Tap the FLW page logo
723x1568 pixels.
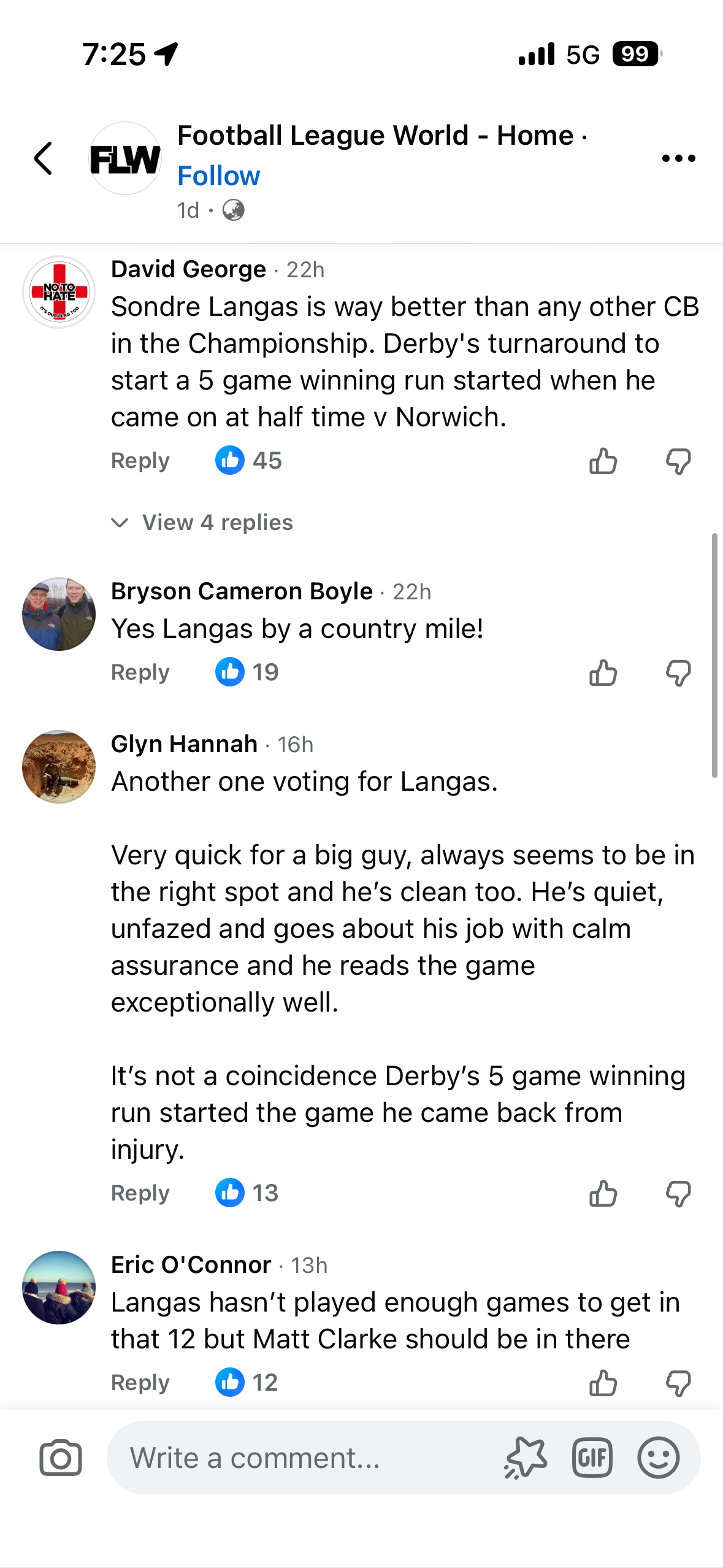125,158
